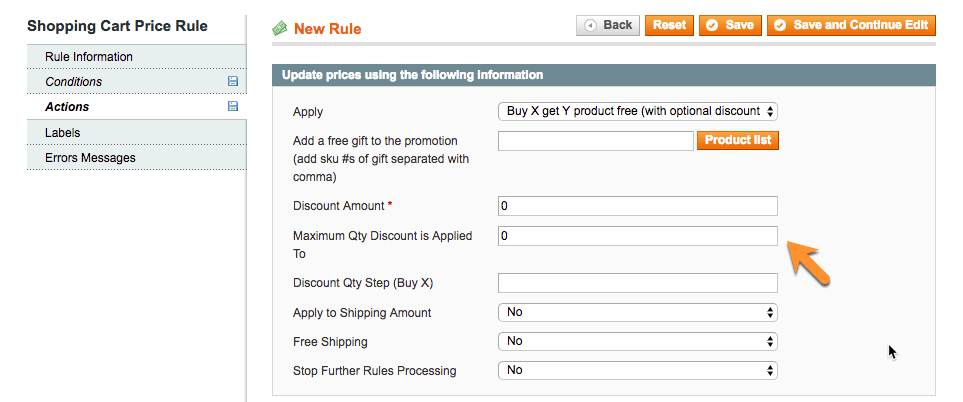Click the green New Rule header icon
This screenshot has width=963, height=402.
(280, 29)
